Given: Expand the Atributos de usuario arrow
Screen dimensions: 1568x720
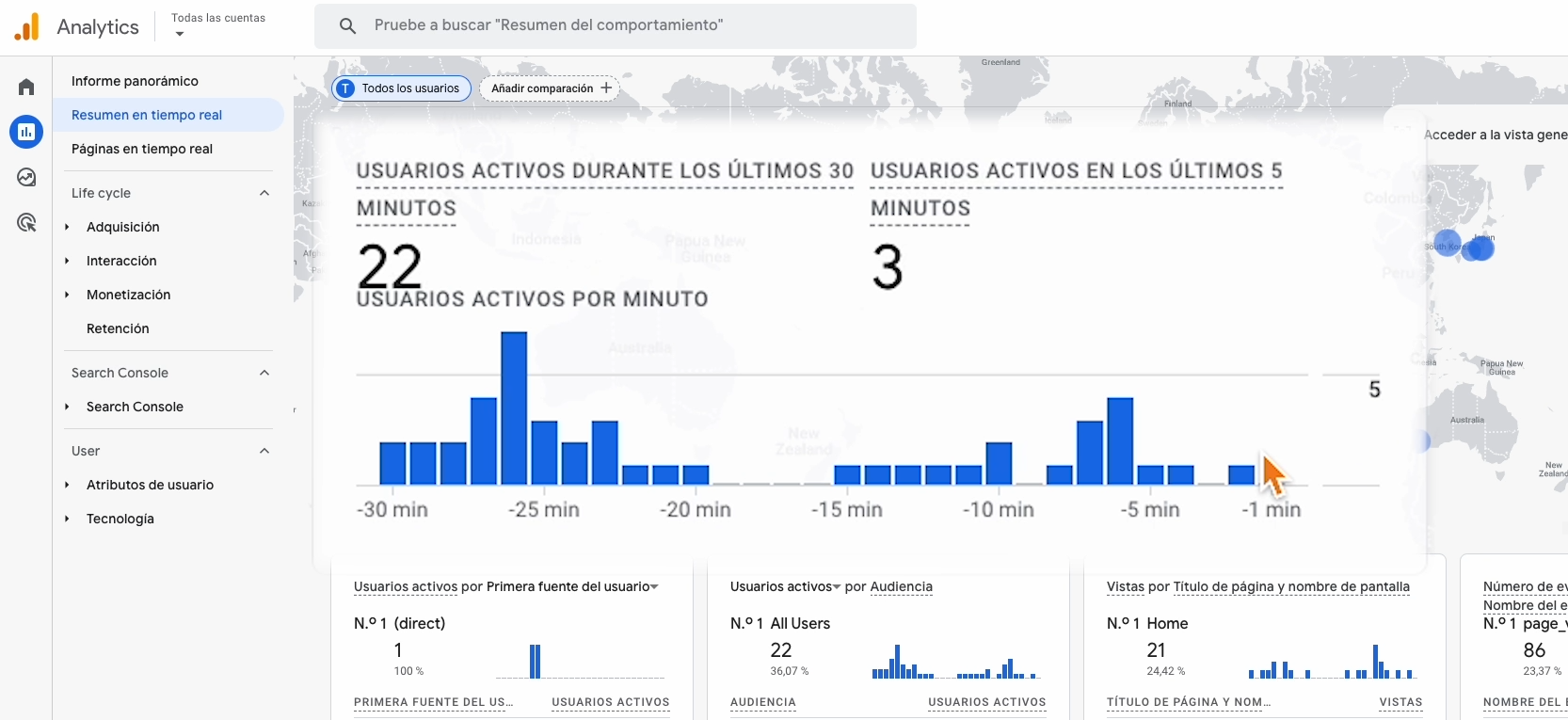Looking at the screenshot, I should pos(67,485).
